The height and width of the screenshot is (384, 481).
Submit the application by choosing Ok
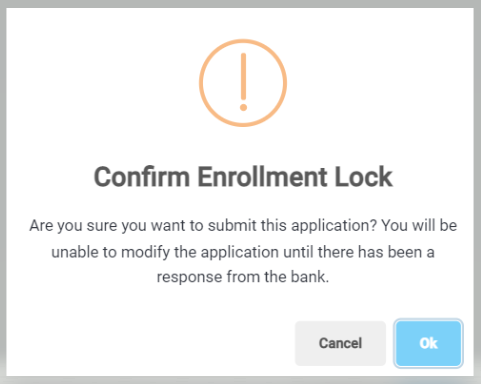[428, 343]
